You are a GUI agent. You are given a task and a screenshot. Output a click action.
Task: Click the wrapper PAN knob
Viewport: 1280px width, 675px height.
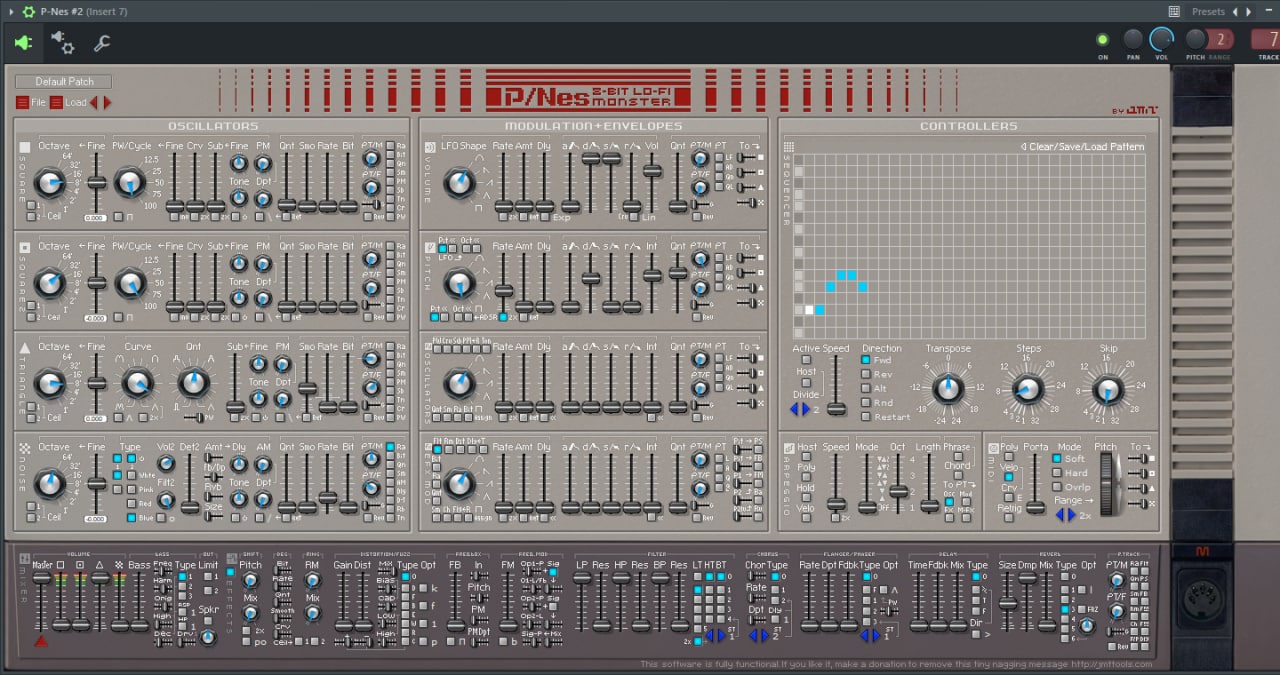[1133, 39]
